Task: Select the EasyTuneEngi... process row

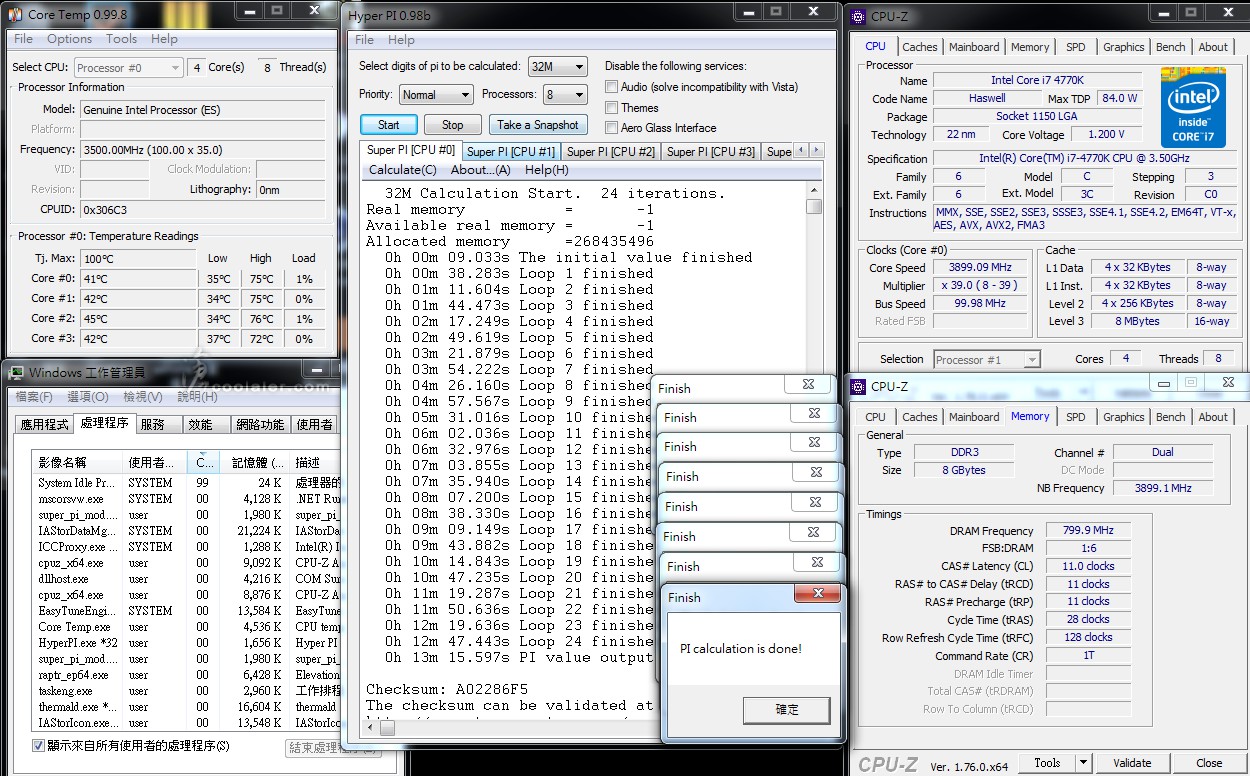Action: pos(185,611)
